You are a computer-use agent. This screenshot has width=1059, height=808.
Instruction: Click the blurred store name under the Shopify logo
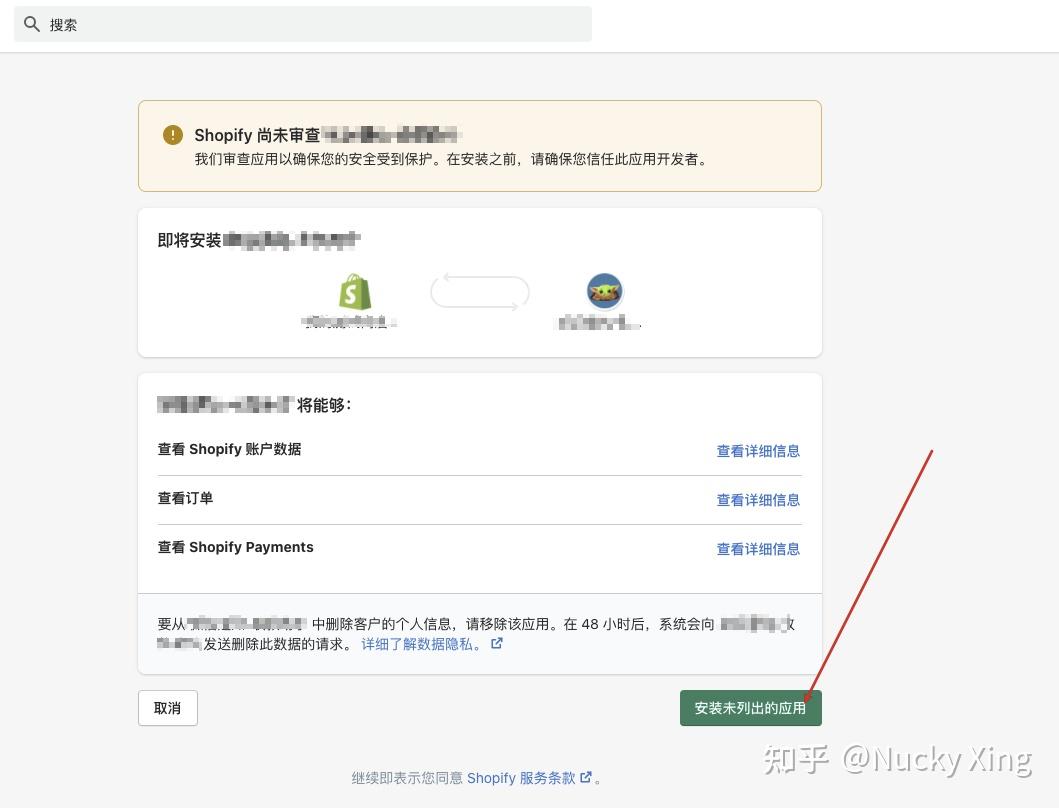tap(352, 324)
